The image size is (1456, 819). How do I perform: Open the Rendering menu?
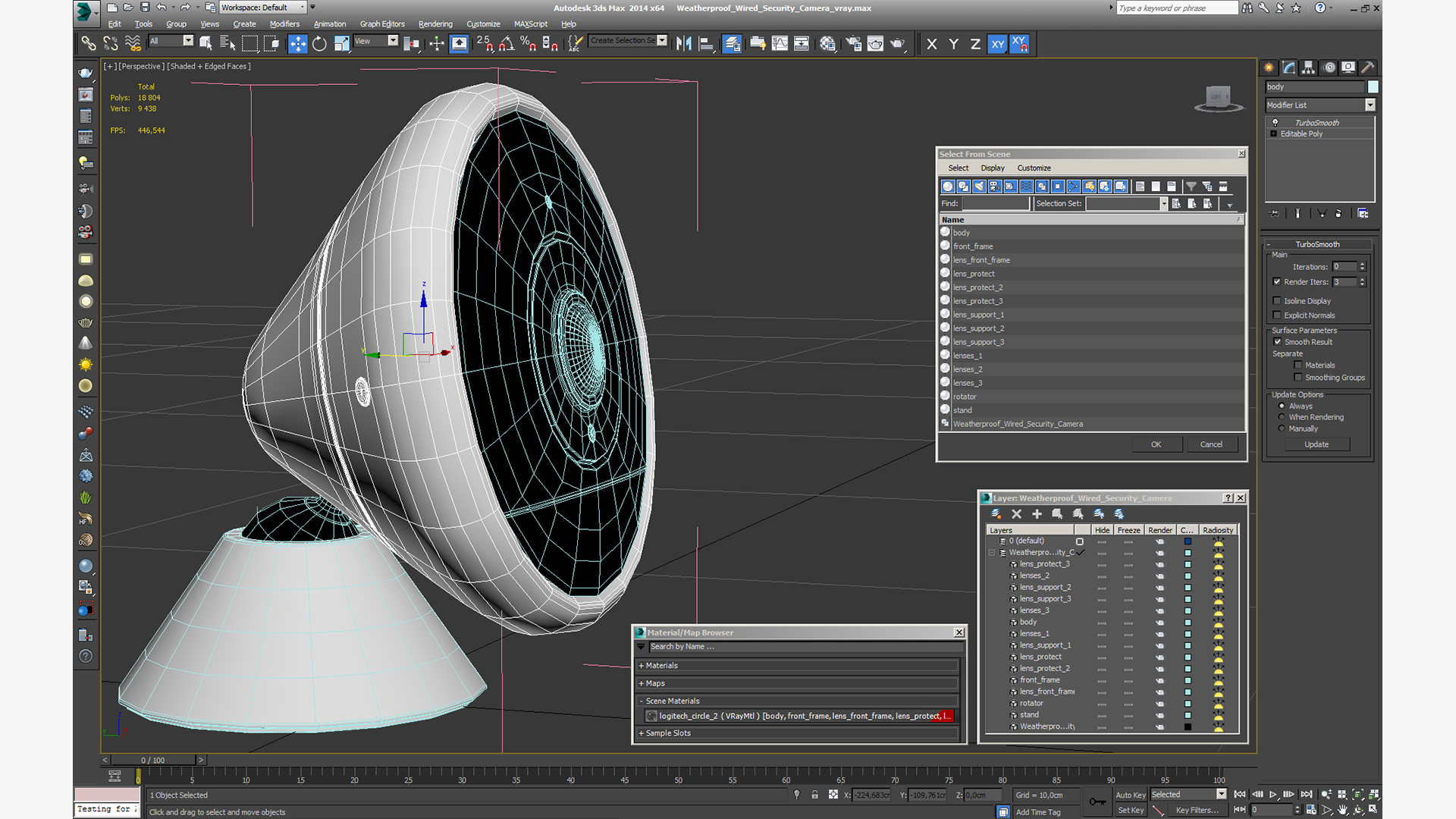(435, 24)
